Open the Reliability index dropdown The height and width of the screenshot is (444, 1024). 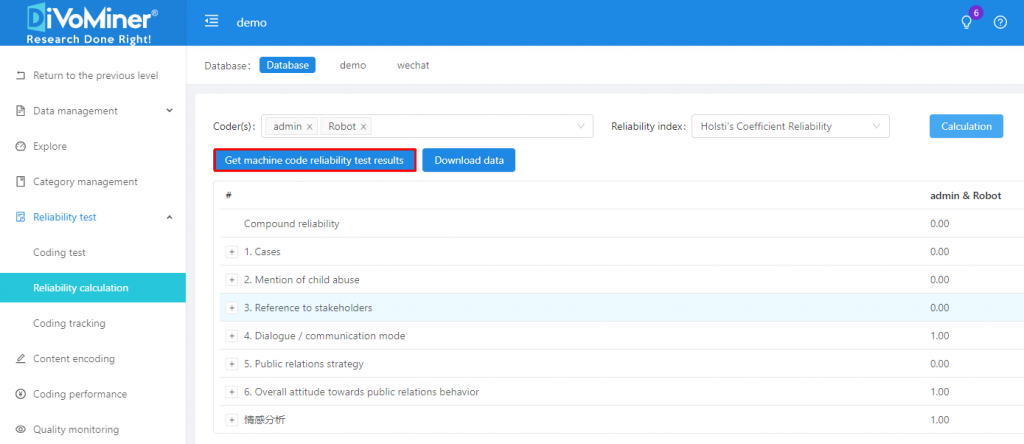789,127
